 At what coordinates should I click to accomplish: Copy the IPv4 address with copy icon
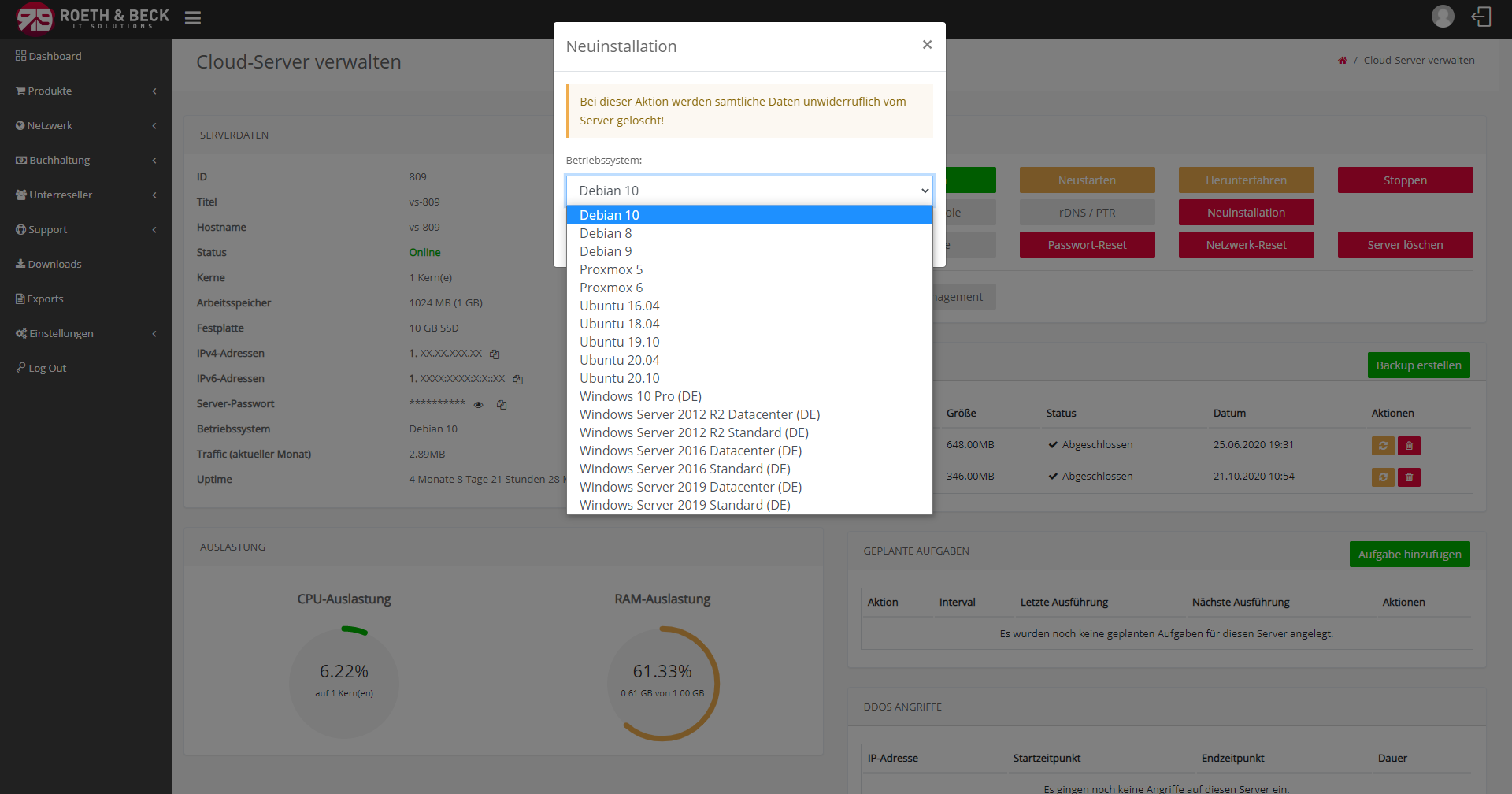tap(495, 354)
